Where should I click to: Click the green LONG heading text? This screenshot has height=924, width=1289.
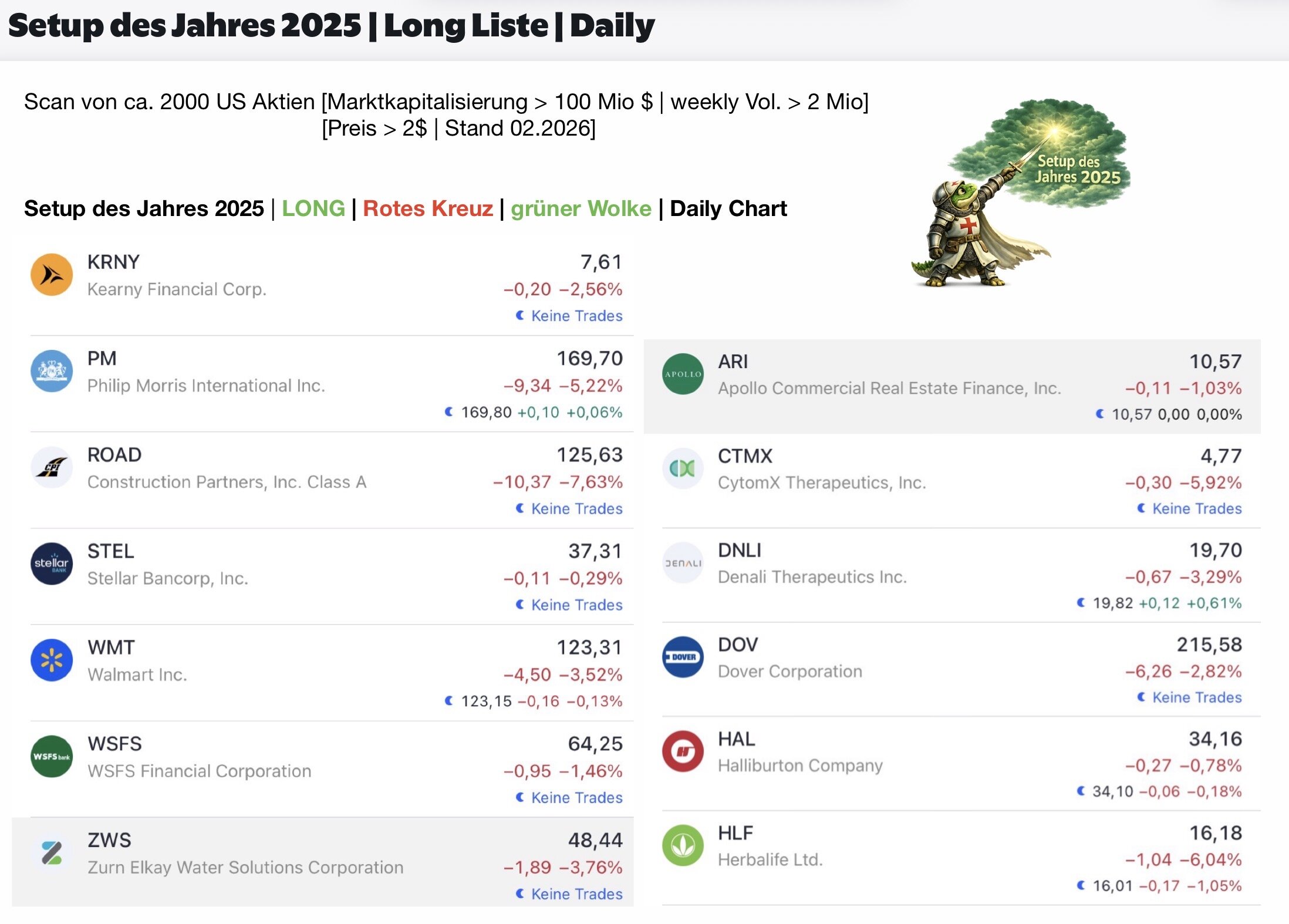(x=313, y=208)
